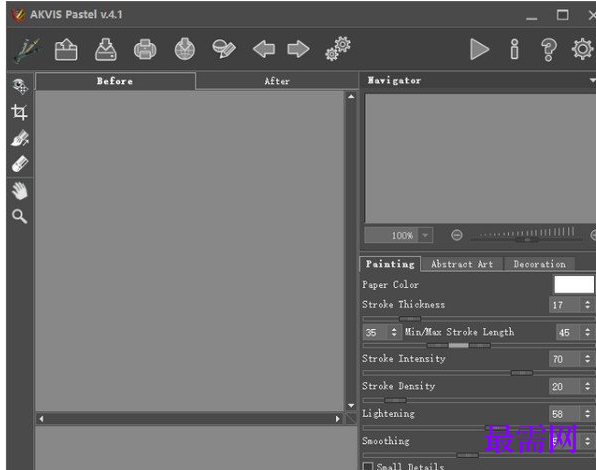Switch to the After tab
596x470 pixels.
(x=277, y=81)
